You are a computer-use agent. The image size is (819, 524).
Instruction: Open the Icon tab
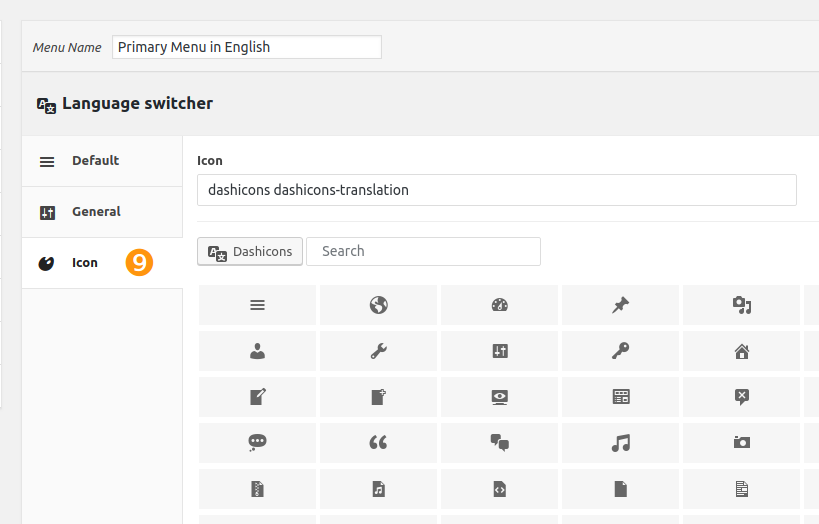[102, 263]
